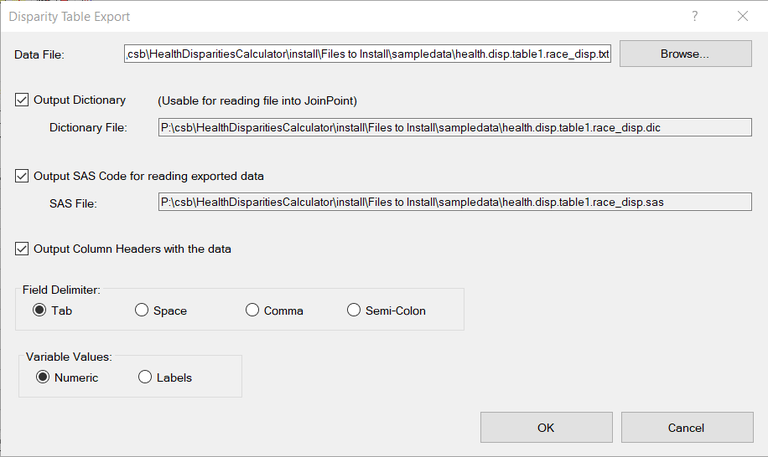768x457 pixels.
Task: Select Numeric variable values
Action: 44,378
